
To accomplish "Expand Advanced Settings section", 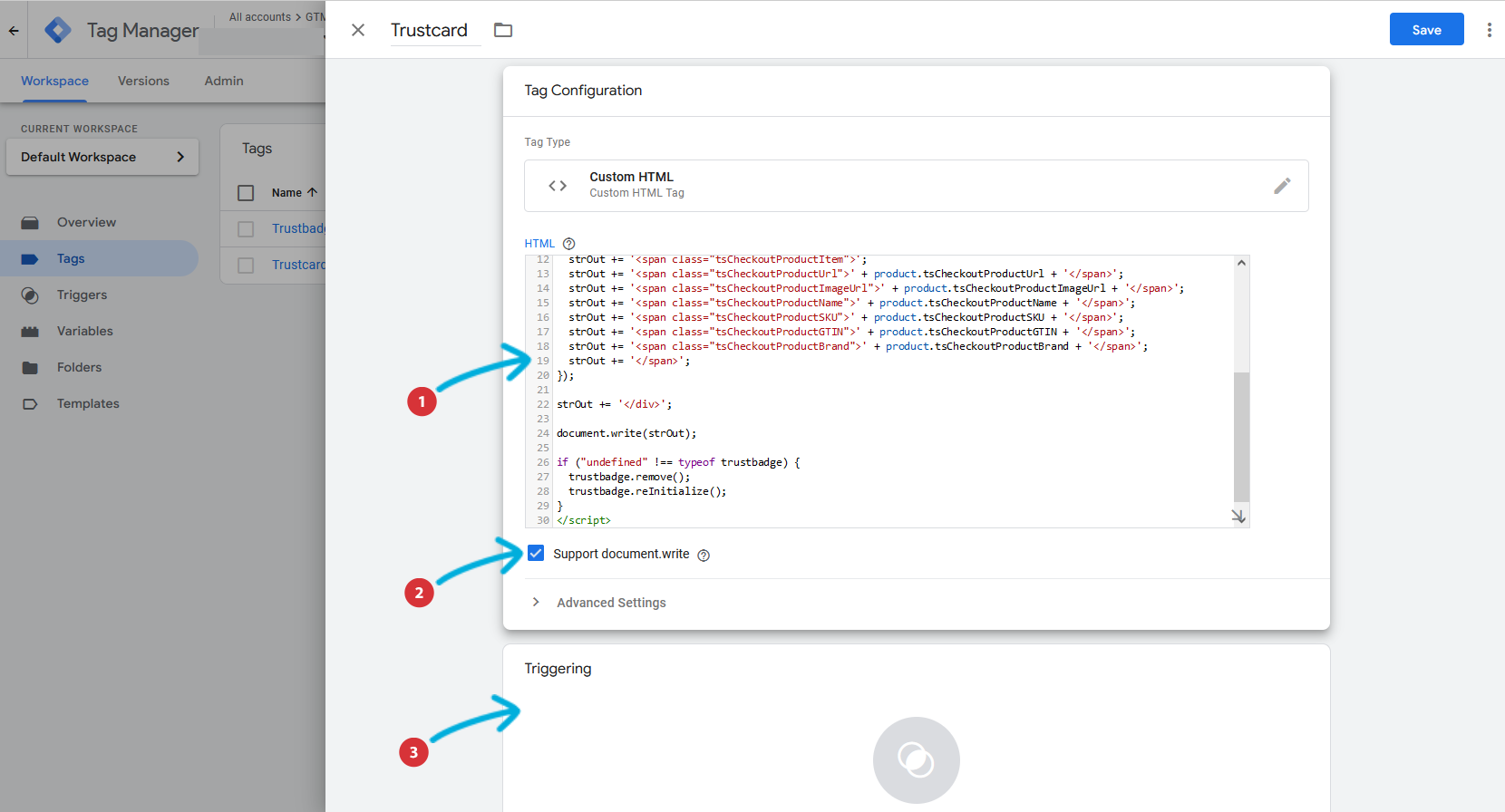I will [600, 603].
